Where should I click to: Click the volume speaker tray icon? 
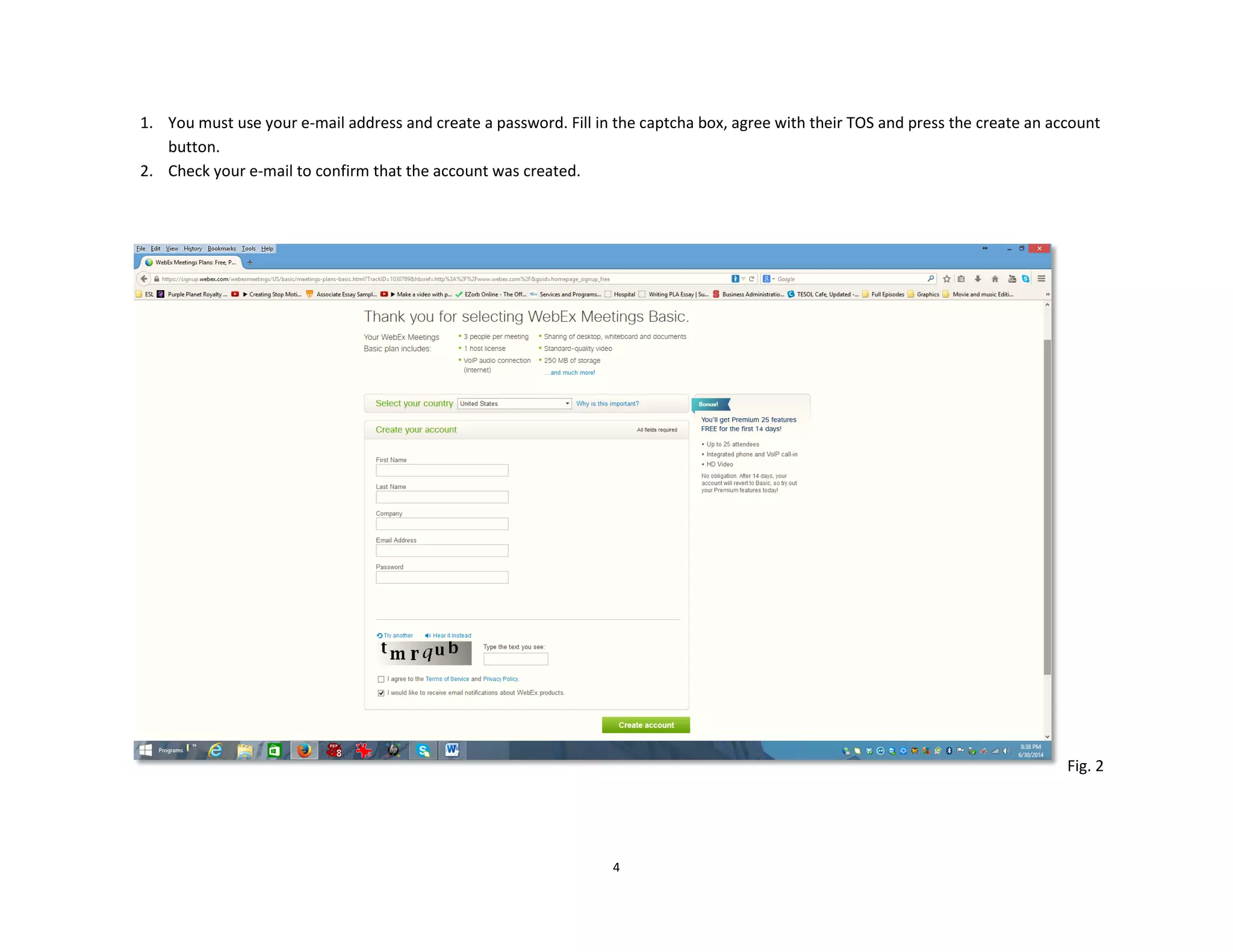(x=1006, y=750)
